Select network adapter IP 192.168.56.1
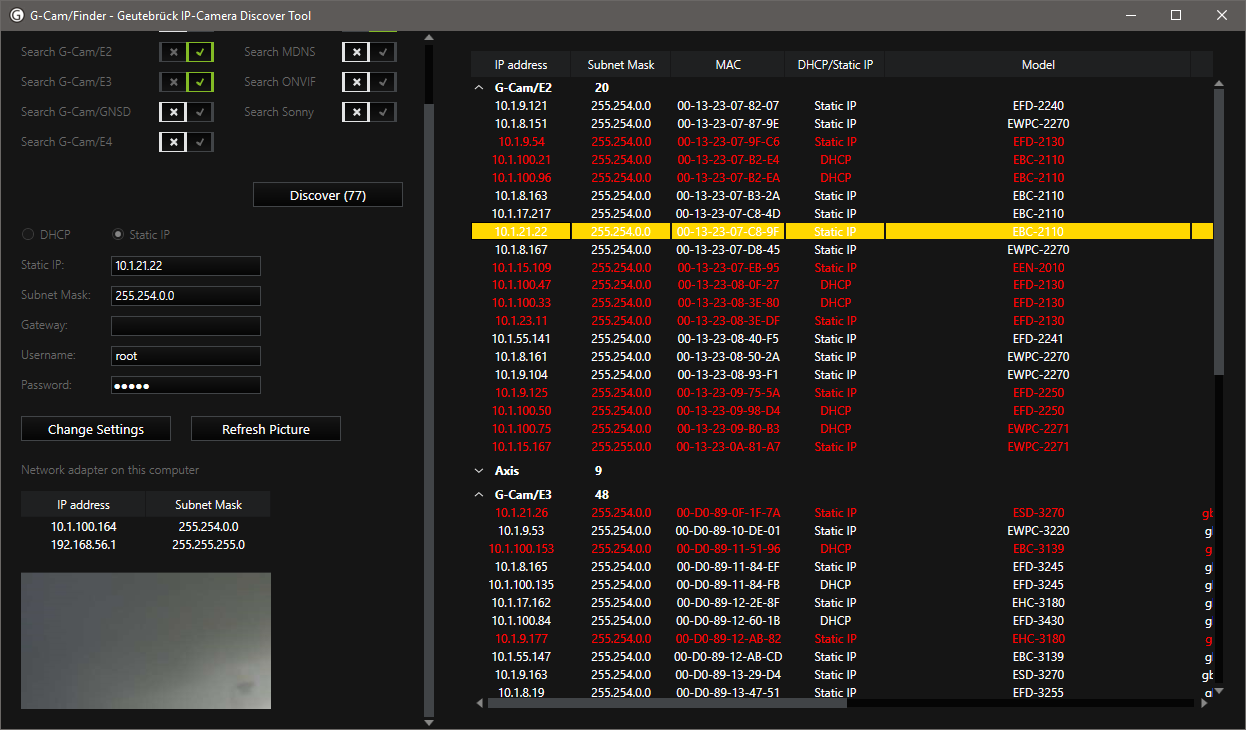The width and height of the screenshot is (1246, 730). click(84, 545)
